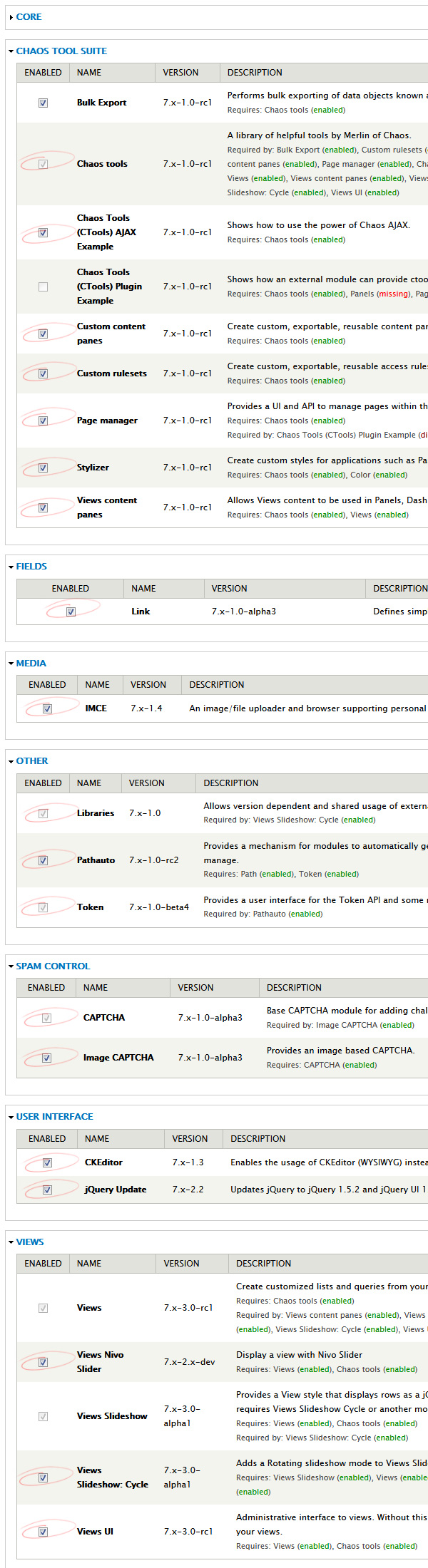Toggle the Views Nivo Slider checkbox
This screenshot has width=428, height=1568.
coord(43,1362)
